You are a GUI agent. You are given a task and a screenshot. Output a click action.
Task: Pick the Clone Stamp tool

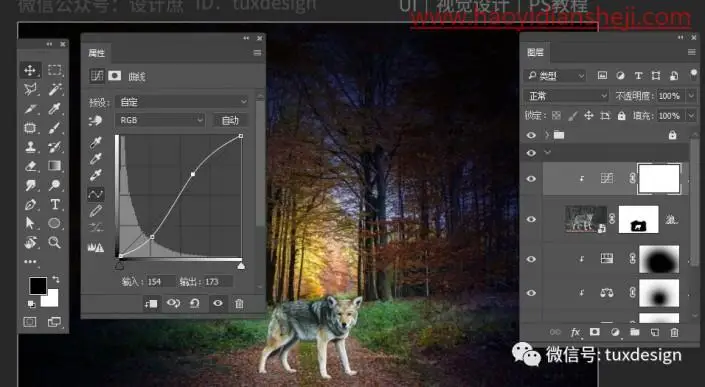[30, 147]
